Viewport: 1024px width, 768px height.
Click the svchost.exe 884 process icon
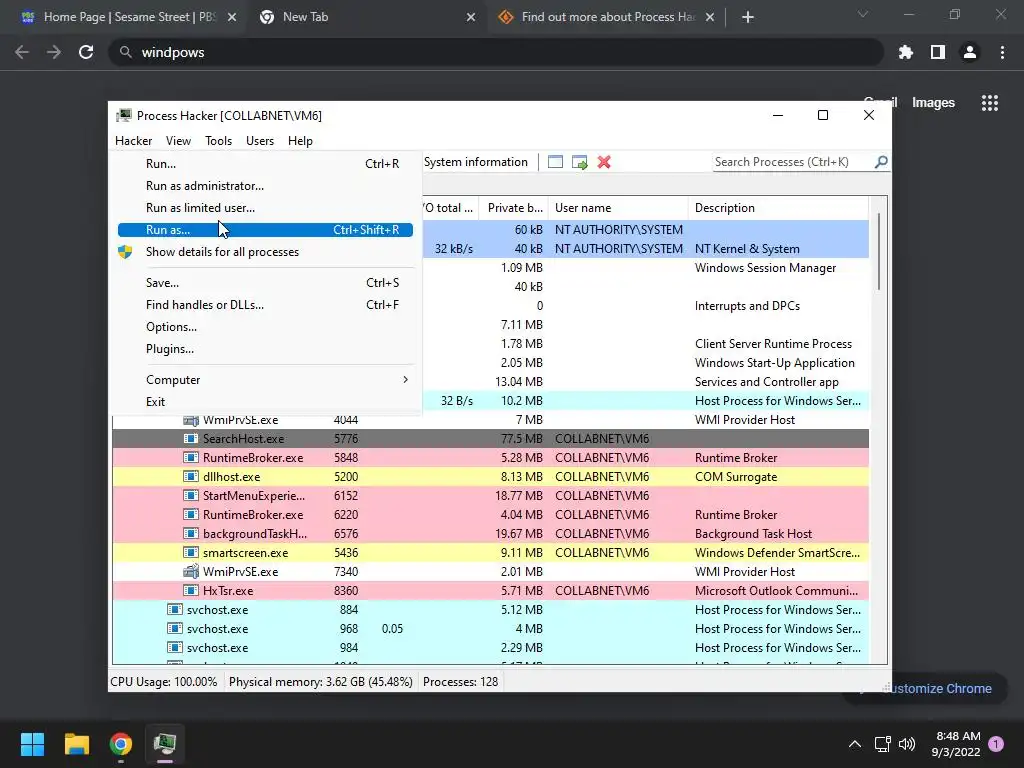coord(174,609)
